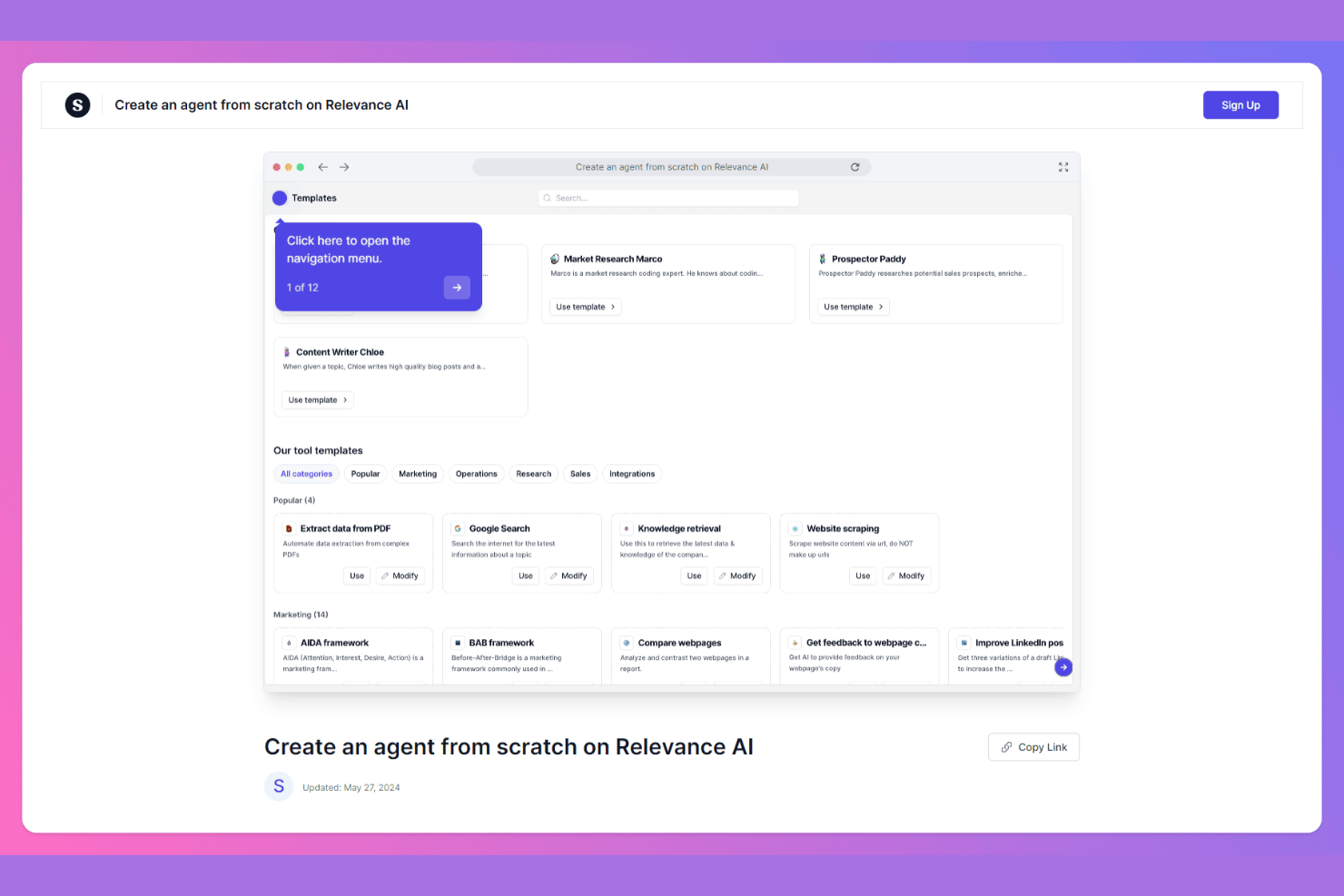
Task: Select the Sales category filter
Action: point(580,474)
